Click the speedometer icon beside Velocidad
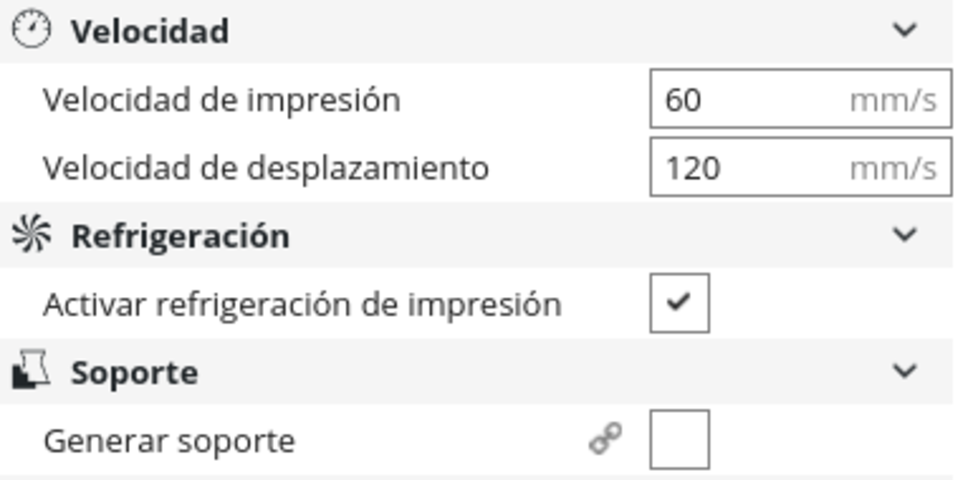This screenshot has width=968, height=480. pos(31,31)
